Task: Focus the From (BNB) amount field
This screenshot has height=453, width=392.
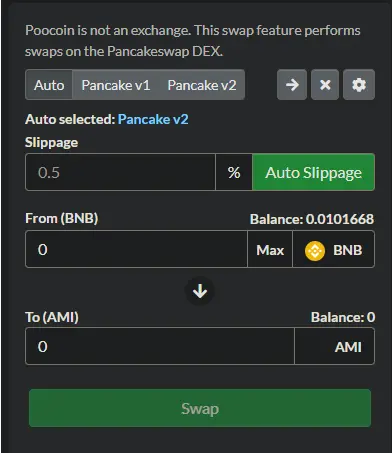Action: 136,250
